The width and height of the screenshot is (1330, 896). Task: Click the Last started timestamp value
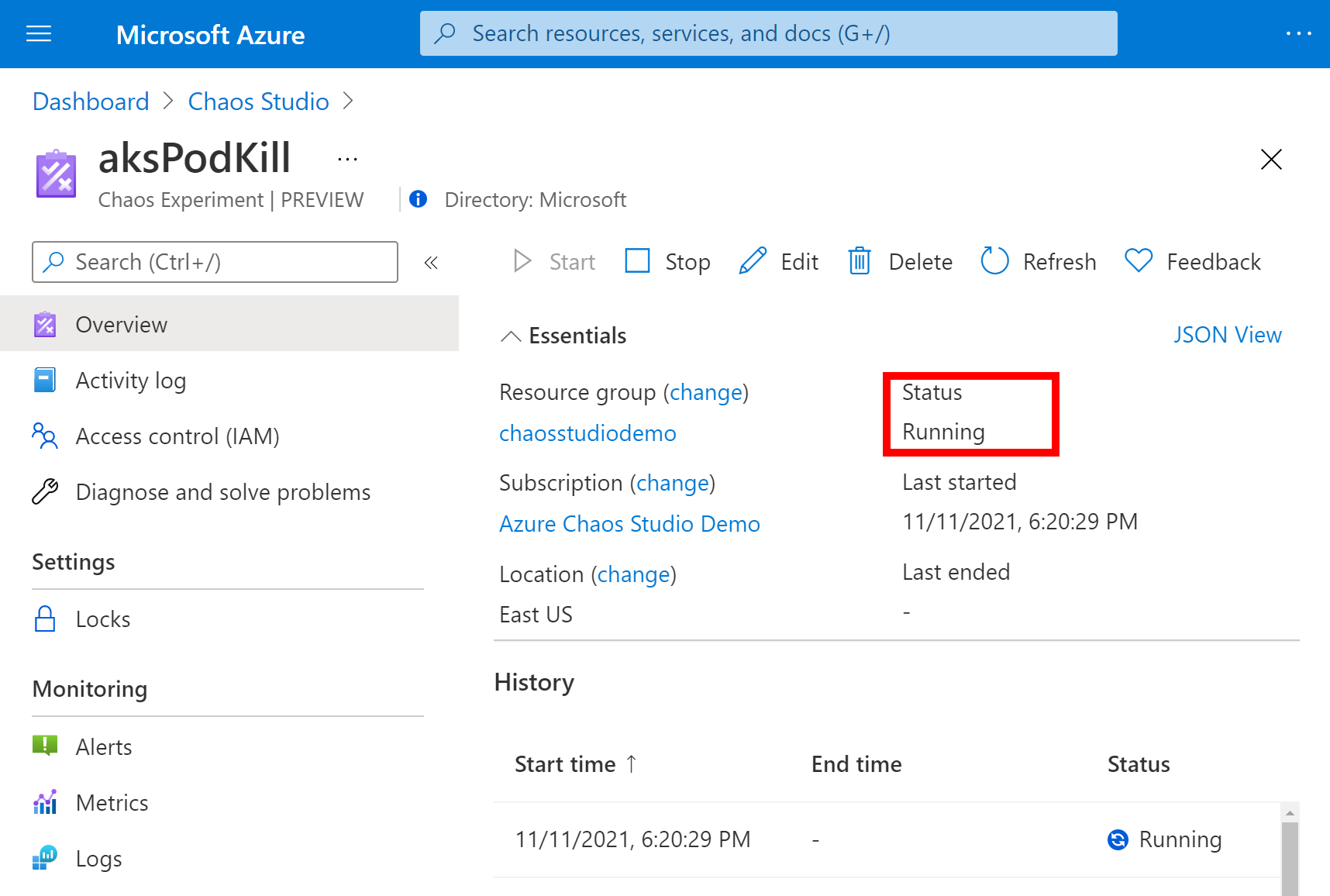pos(1020,522)
